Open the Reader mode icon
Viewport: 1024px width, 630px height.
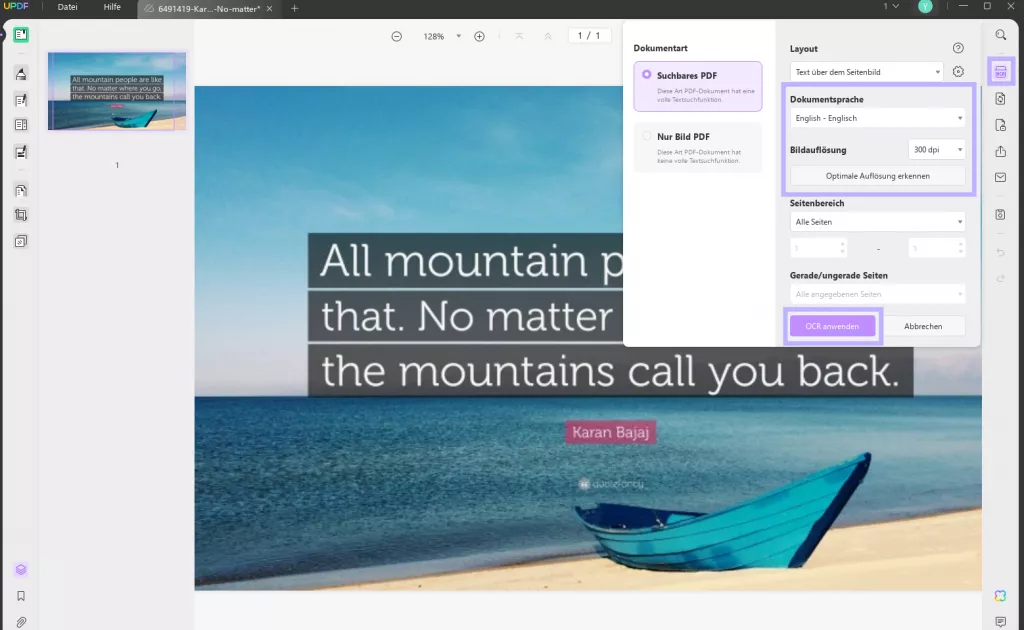(21, 35)
